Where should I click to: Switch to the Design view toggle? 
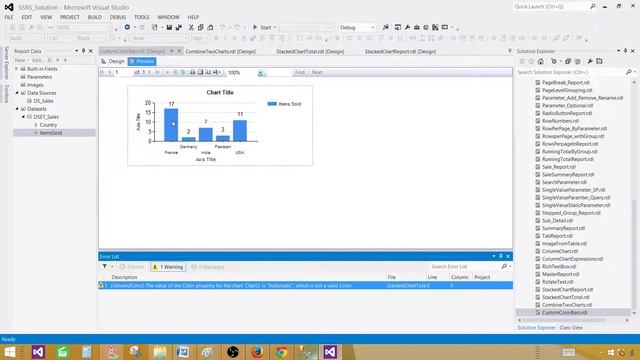(113, 61)
